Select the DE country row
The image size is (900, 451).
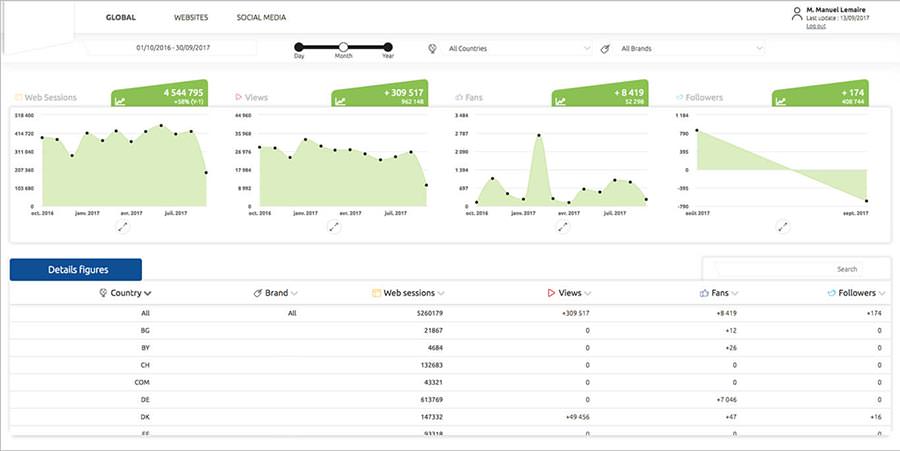coord(450,399)
